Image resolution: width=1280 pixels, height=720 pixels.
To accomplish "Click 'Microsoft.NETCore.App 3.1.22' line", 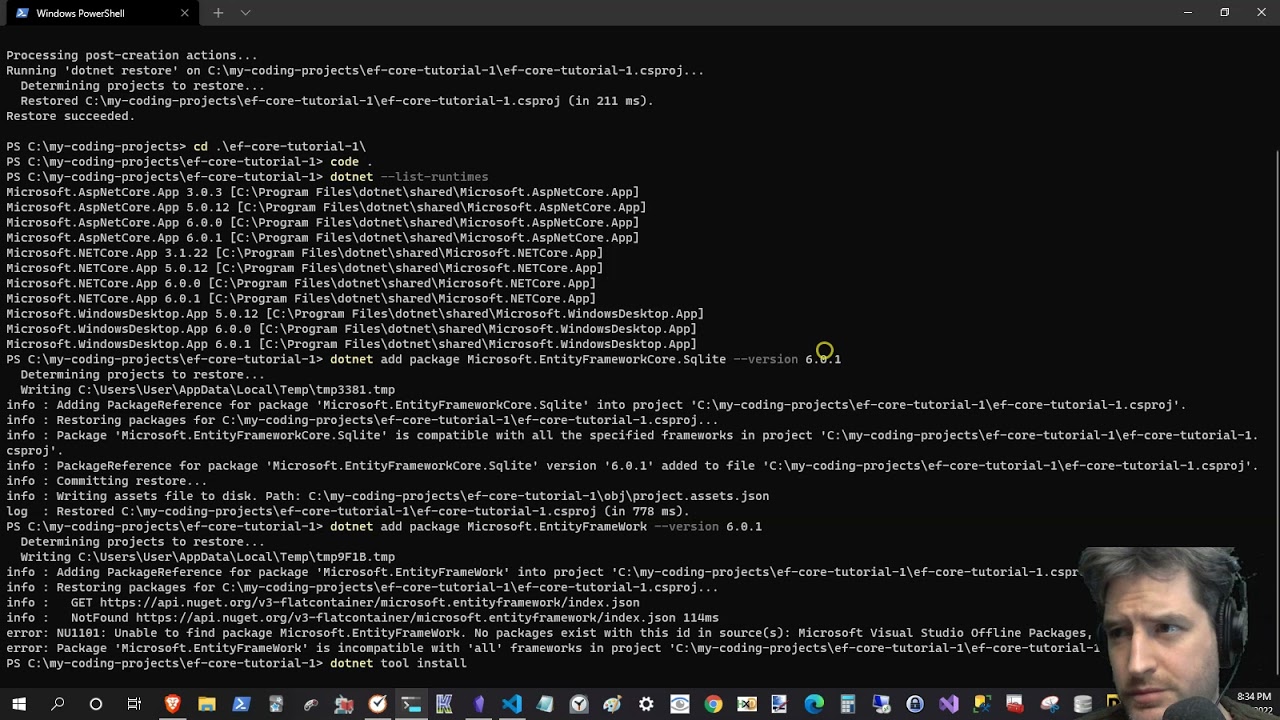I will [x=304, y=253].
